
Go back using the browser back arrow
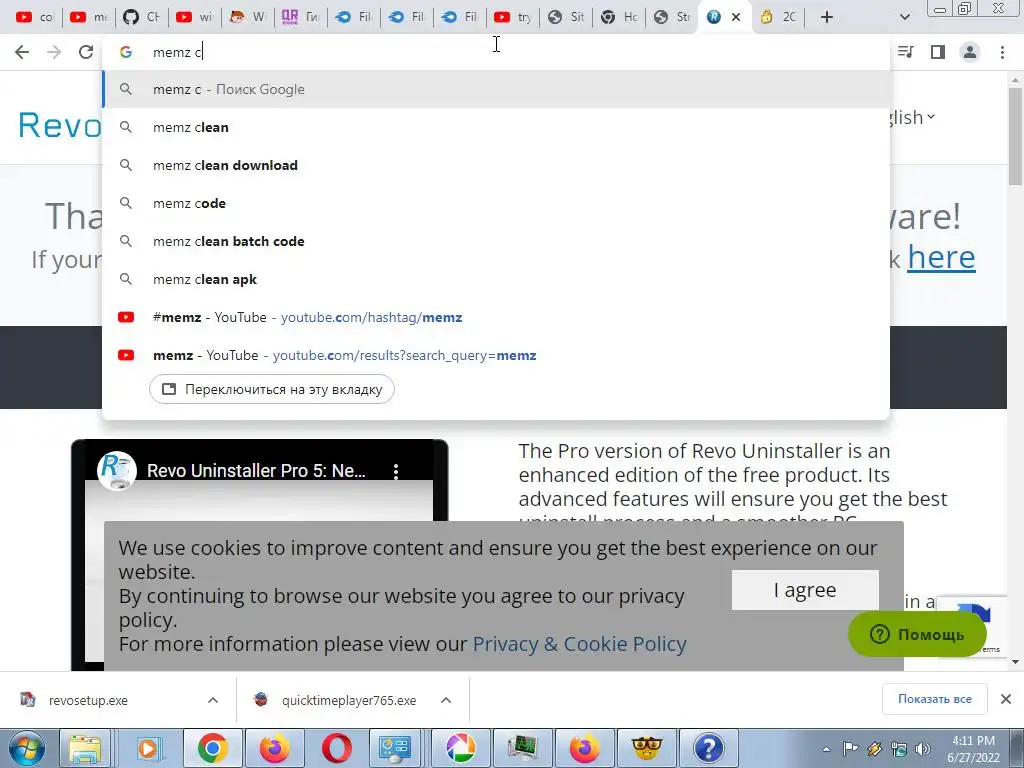coord(22,52)
